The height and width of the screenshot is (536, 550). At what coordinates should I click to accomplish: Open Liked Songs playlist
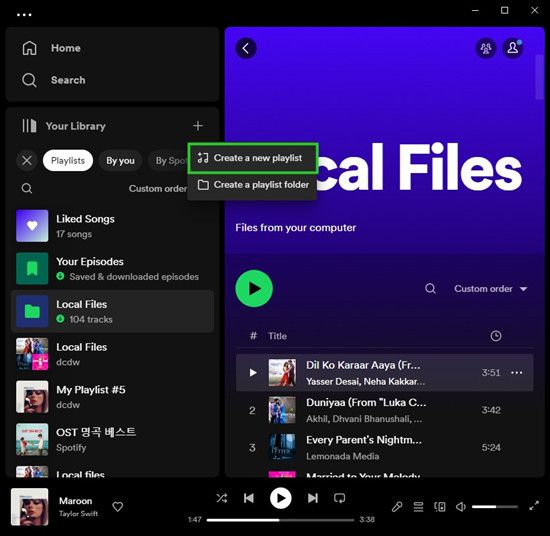coord(113,226)
